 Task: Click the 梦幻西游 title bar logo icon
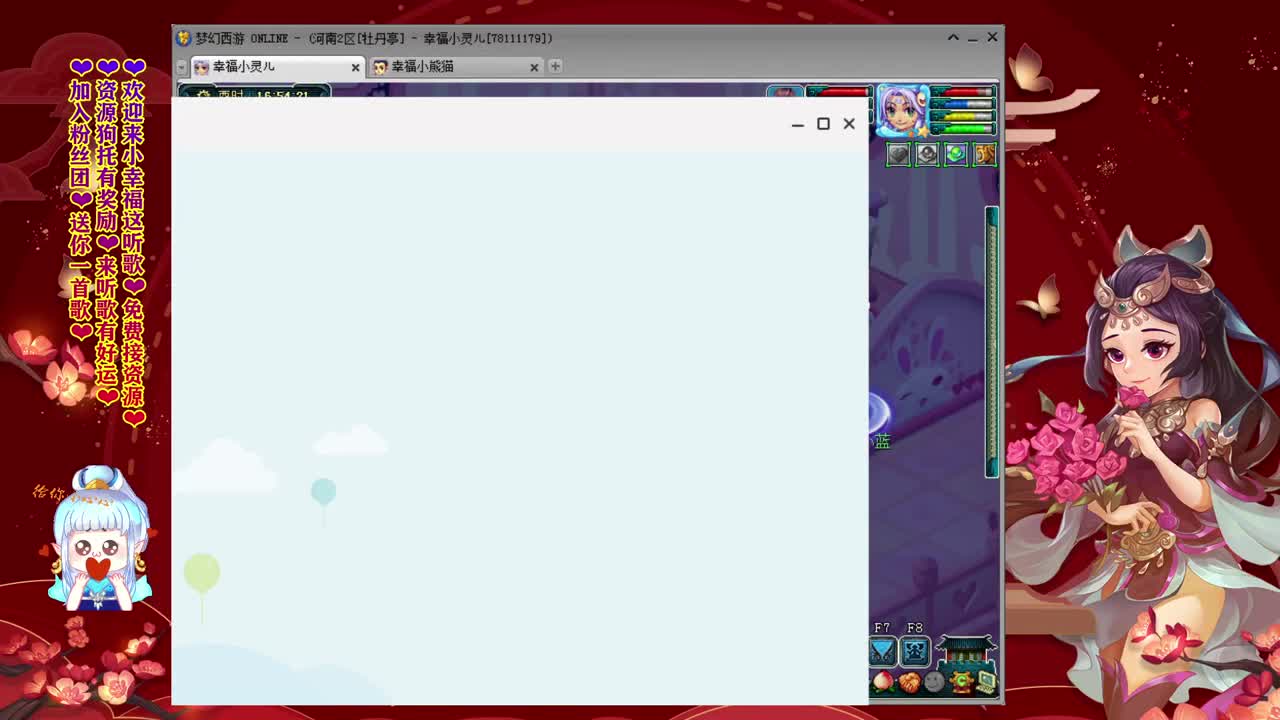tap(183, 38)
